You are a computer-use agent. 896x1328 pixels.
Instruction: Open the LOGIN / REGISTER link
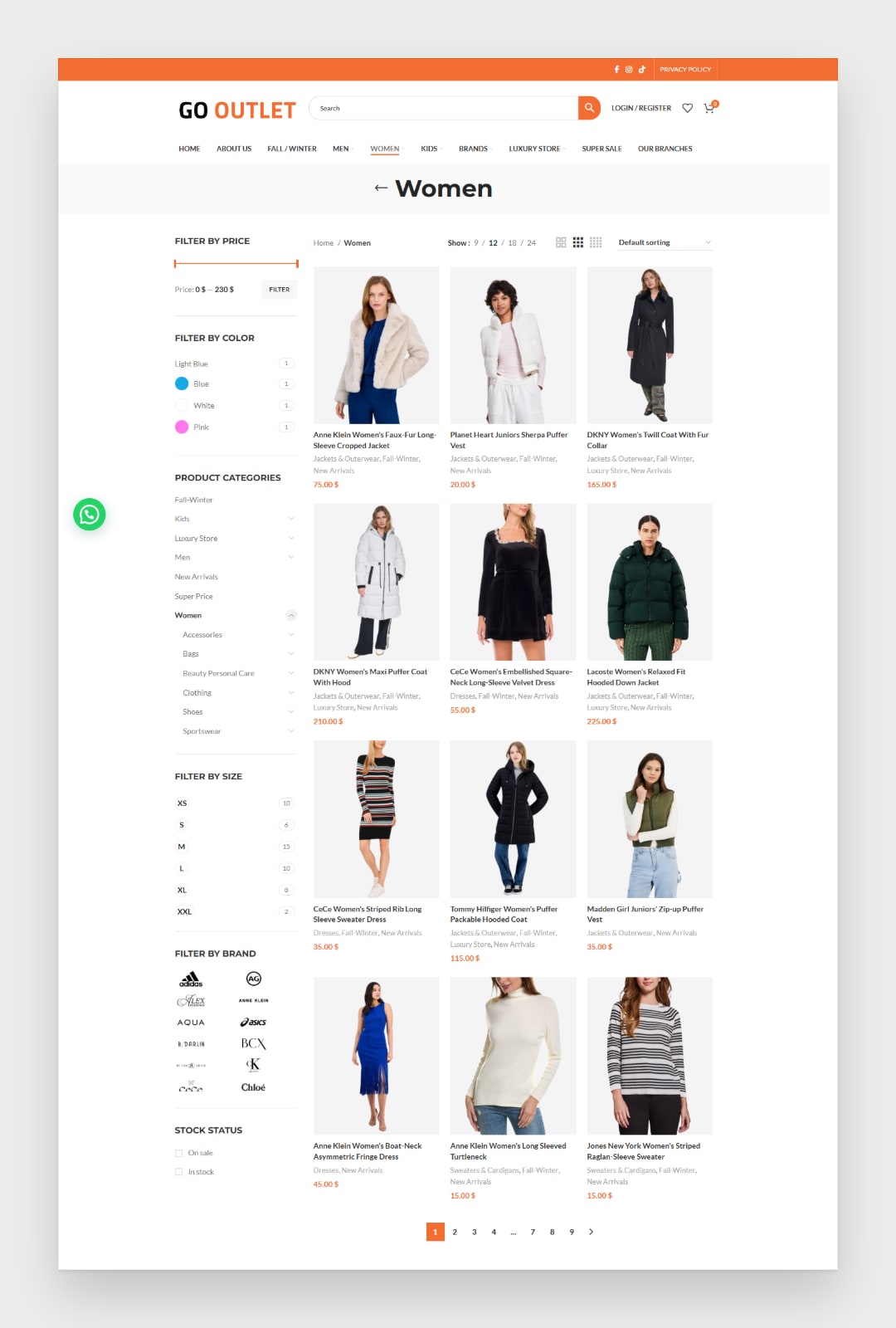click(641, 108)
